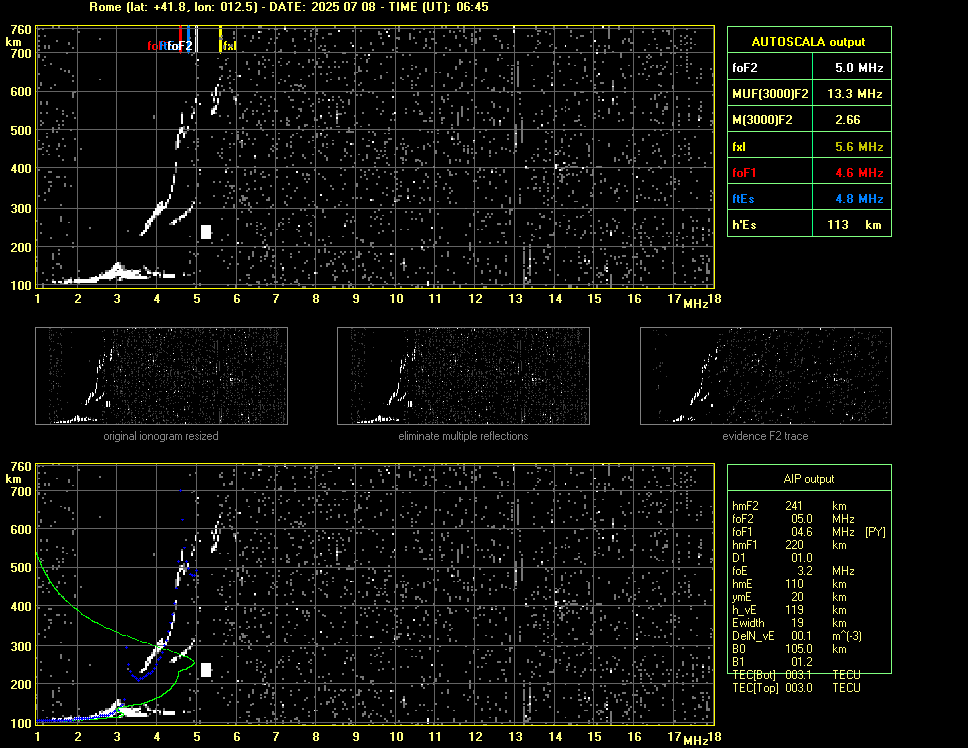Screen dimensions: 968x748
Task: Click the 'AUTOSCALA output' table header
Action: pos(809,42)
